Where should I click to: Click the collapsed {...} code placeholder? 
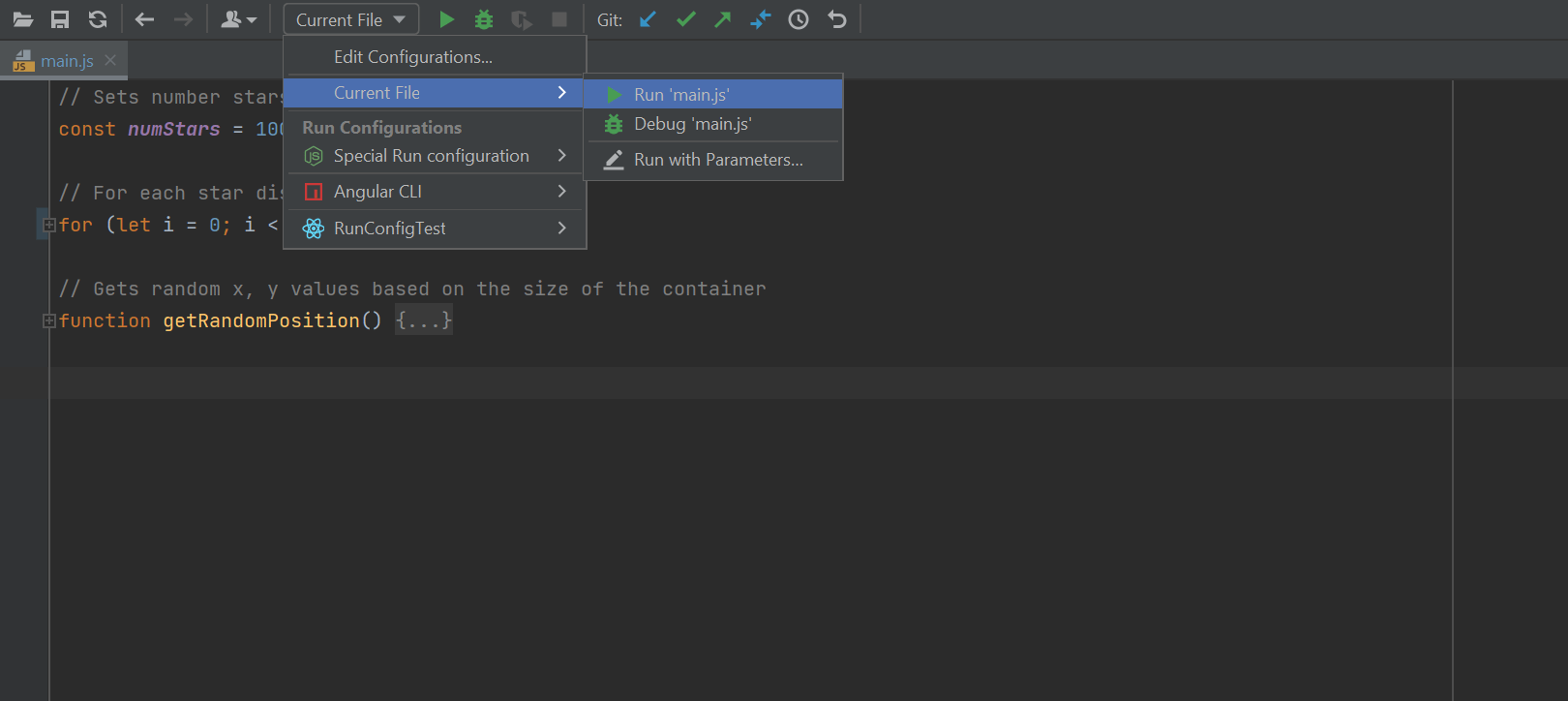[x=423, y=320]
